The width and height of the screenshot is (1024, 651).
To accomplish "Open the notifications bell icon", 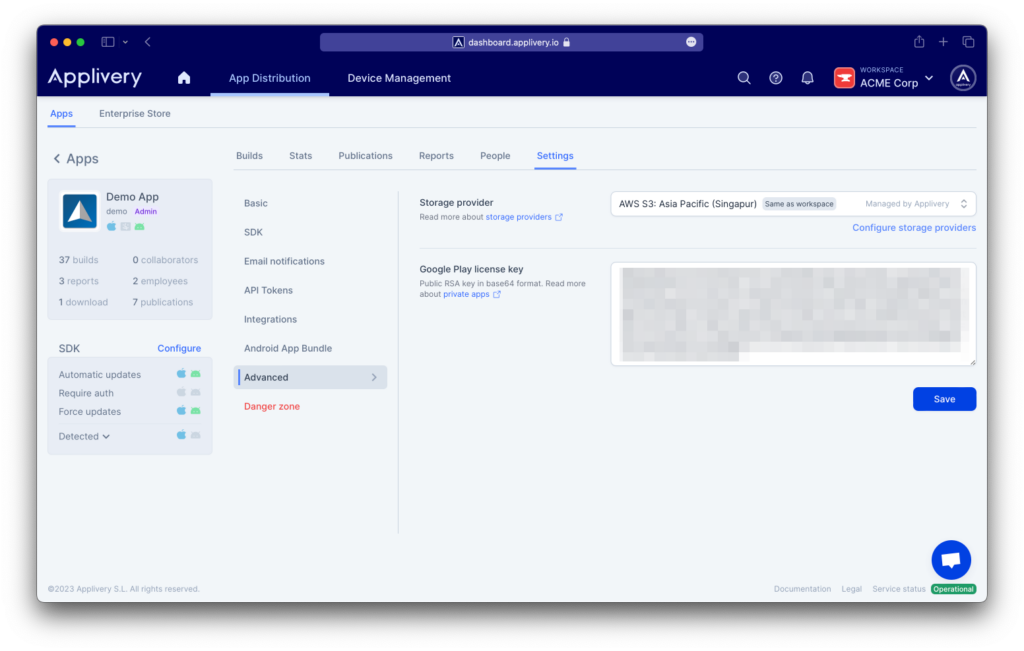I will pyautogui.click(x=807, y=78).
